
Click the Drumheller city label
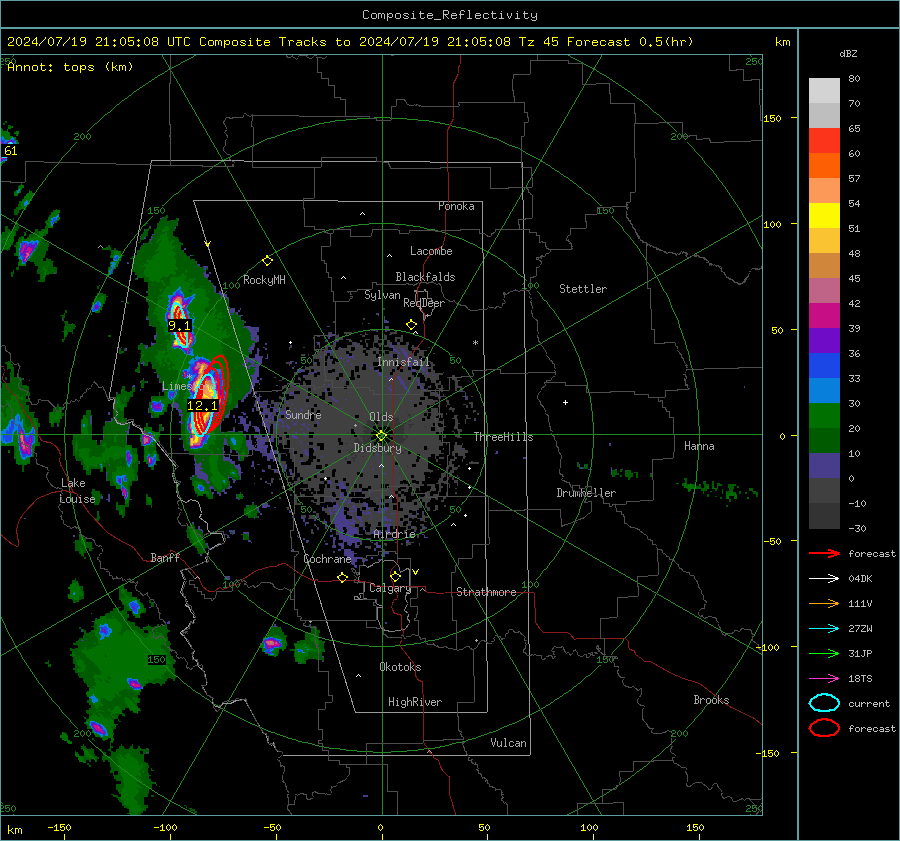coord(586,493)
